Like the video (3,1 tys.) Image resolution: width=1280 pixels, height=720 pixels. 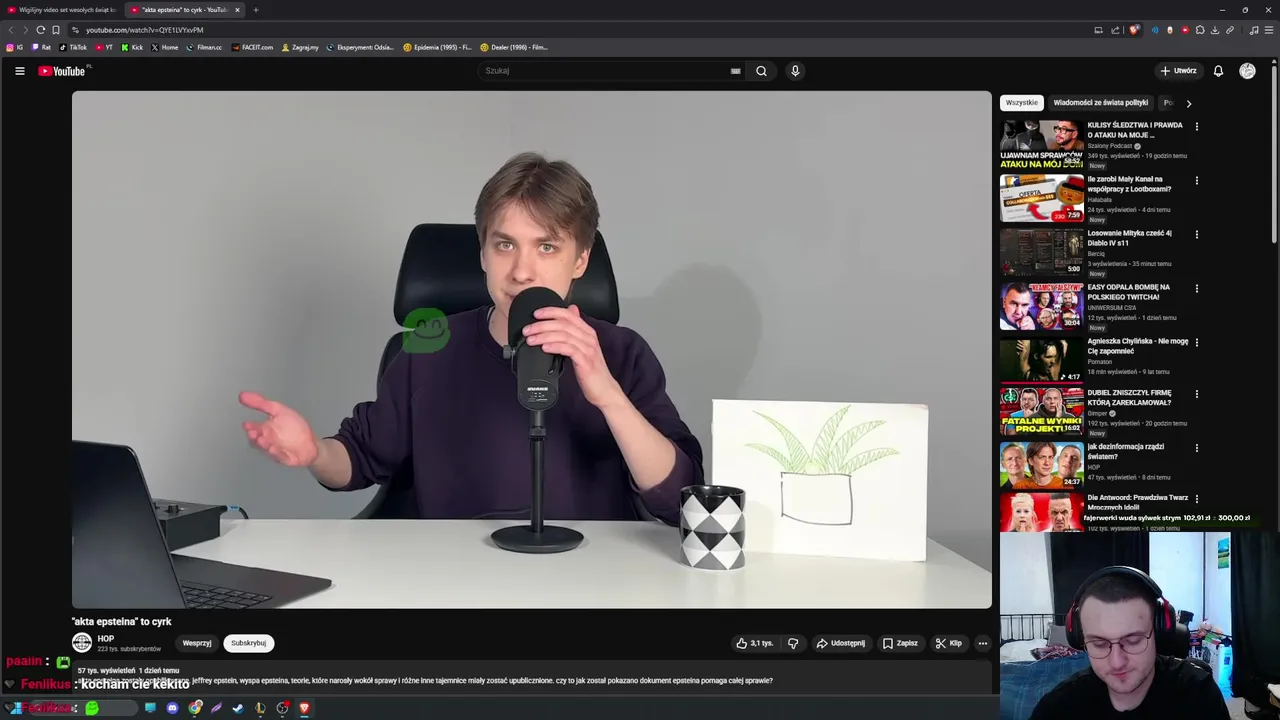(755, 643)
